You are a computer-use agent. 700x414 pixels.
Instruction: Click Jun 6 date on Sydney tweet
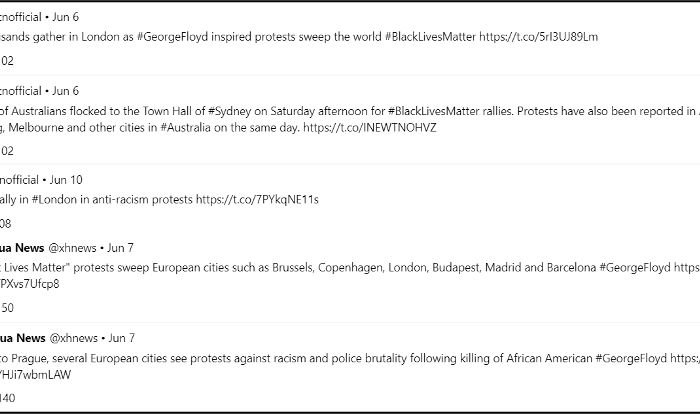click(66, 91)
